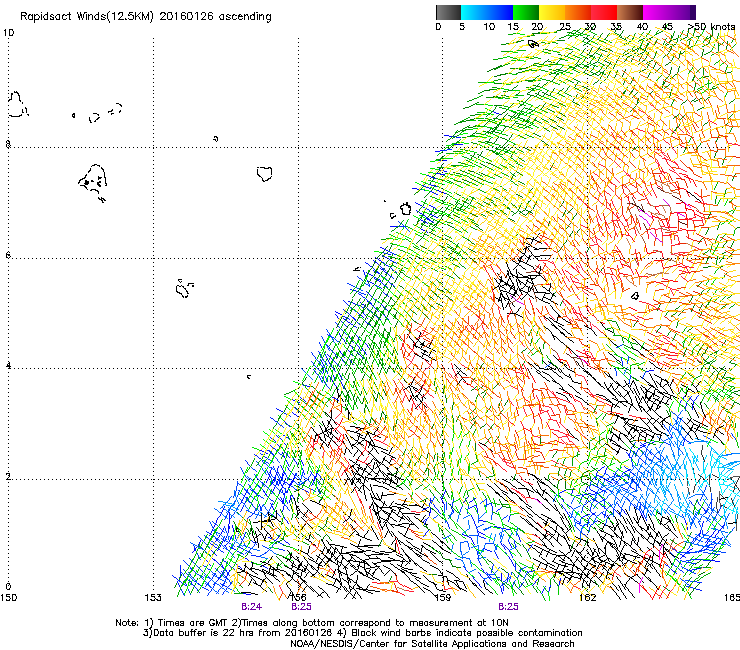Click the note line "3)Data buffer is 22 hrs"
Screen dimensions: 740x650
(362, 633)
